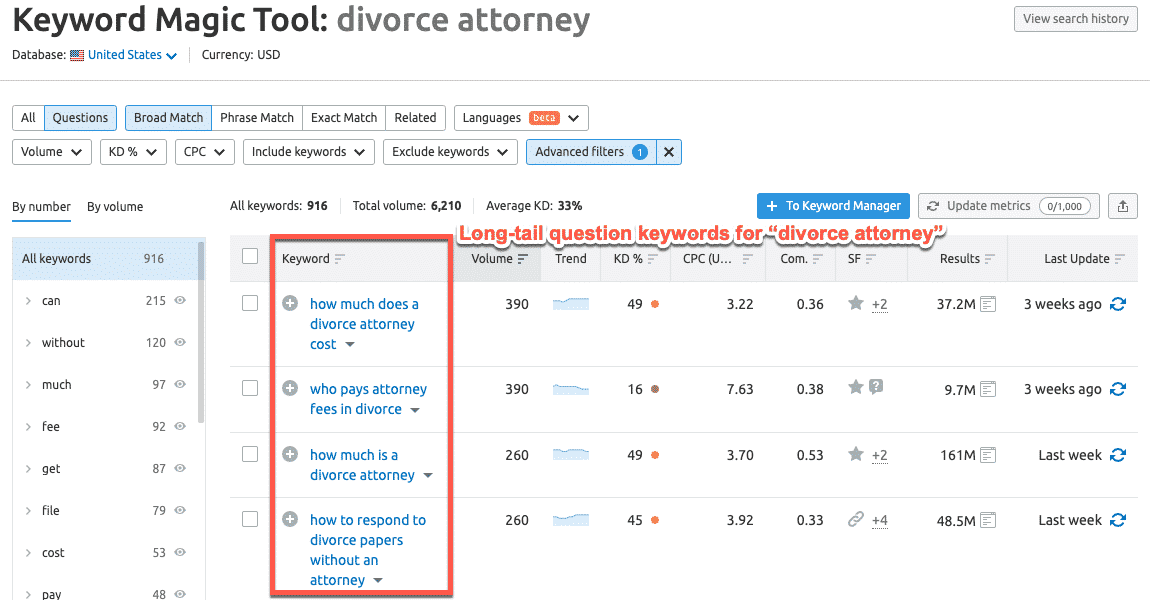This screenshot has width=1150, height=600.
Task: Click refresh icon in the 48.5M results row
Action: tap(1118, 520)
